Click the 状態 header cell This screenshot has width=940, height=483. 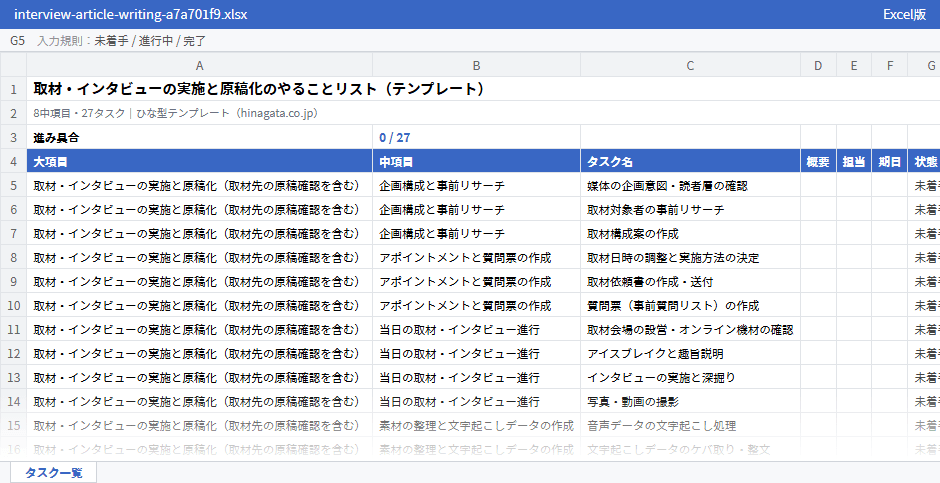click(924, 161)
